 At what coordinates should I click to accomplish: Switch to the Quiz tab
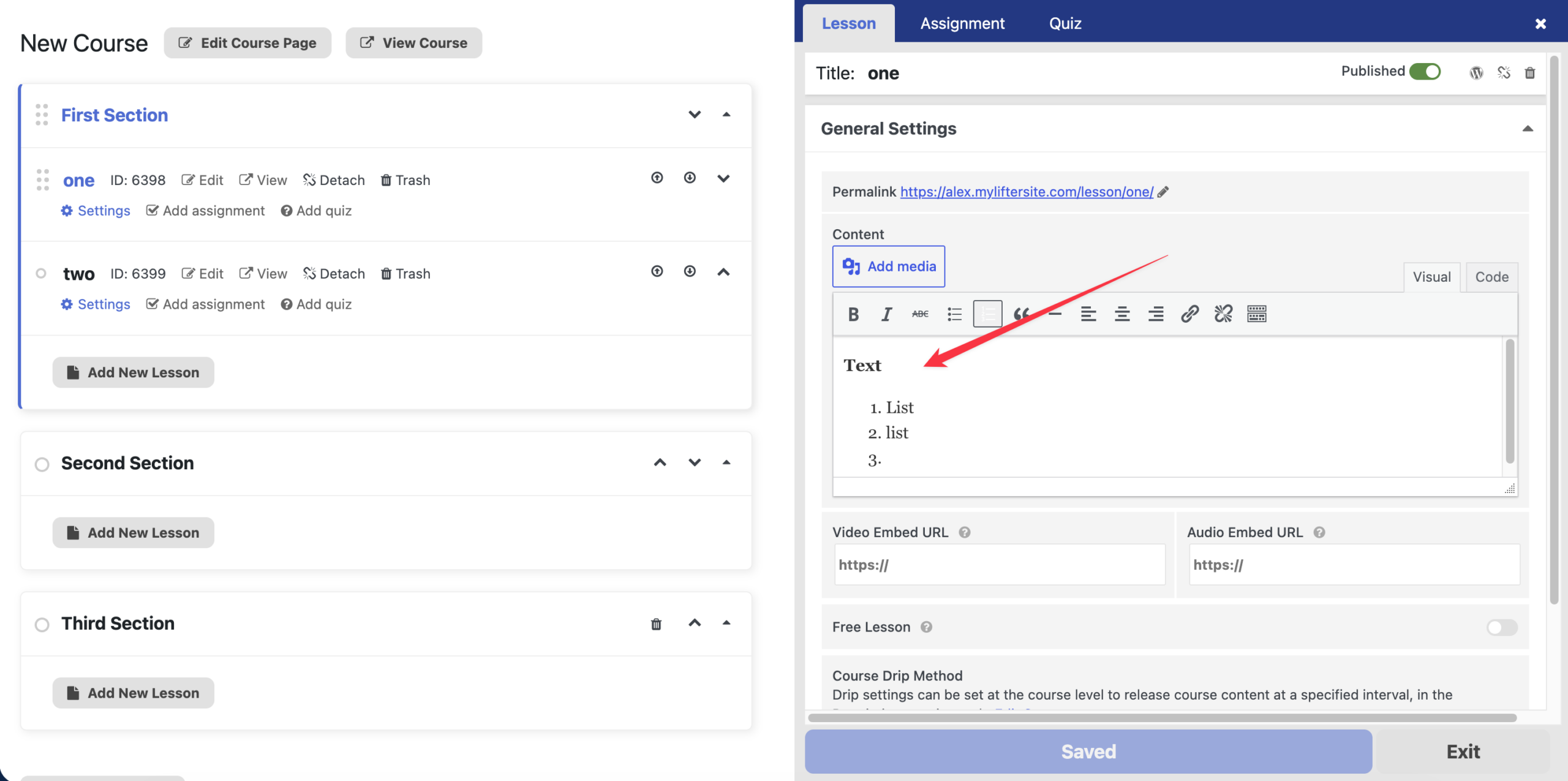click(1065, 23)
